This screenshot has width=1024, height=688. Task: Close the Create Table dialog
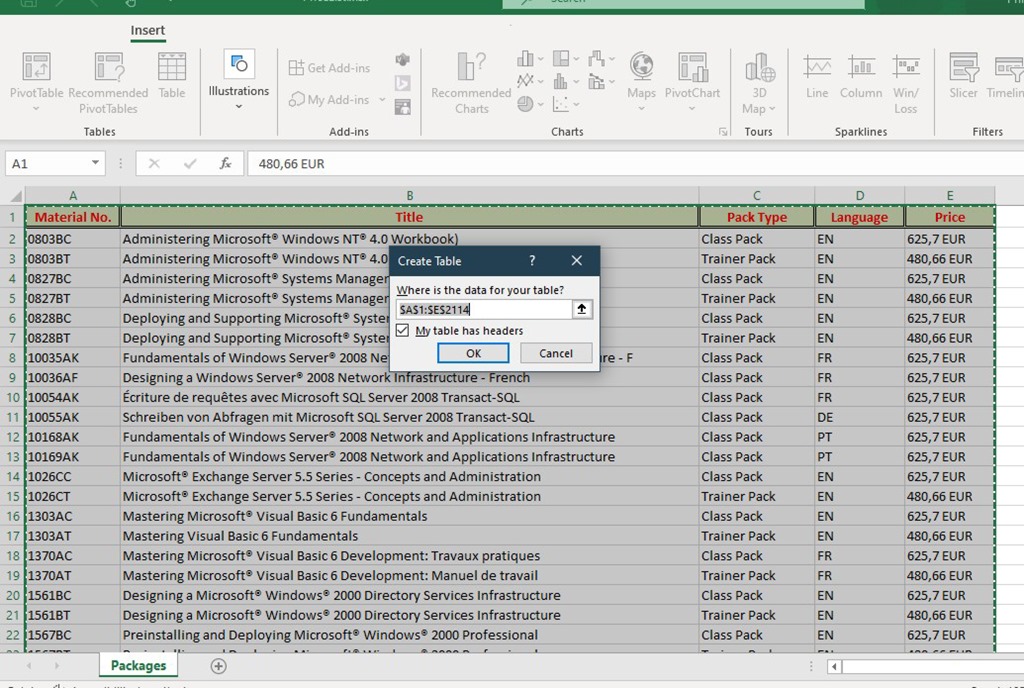(577, 260)
